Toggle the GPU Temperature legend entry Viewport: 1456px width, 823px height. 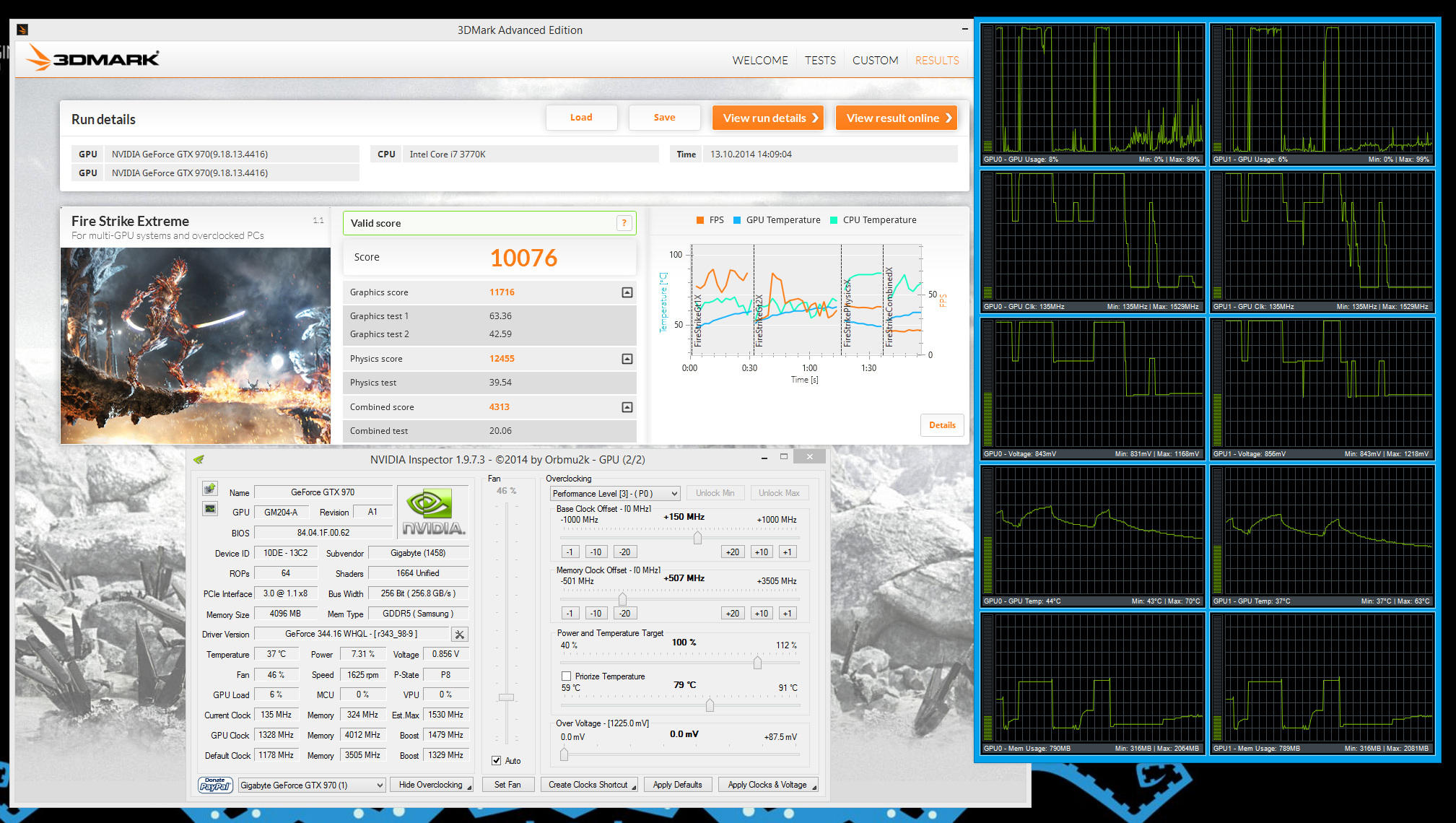click(x=777, y=220)
